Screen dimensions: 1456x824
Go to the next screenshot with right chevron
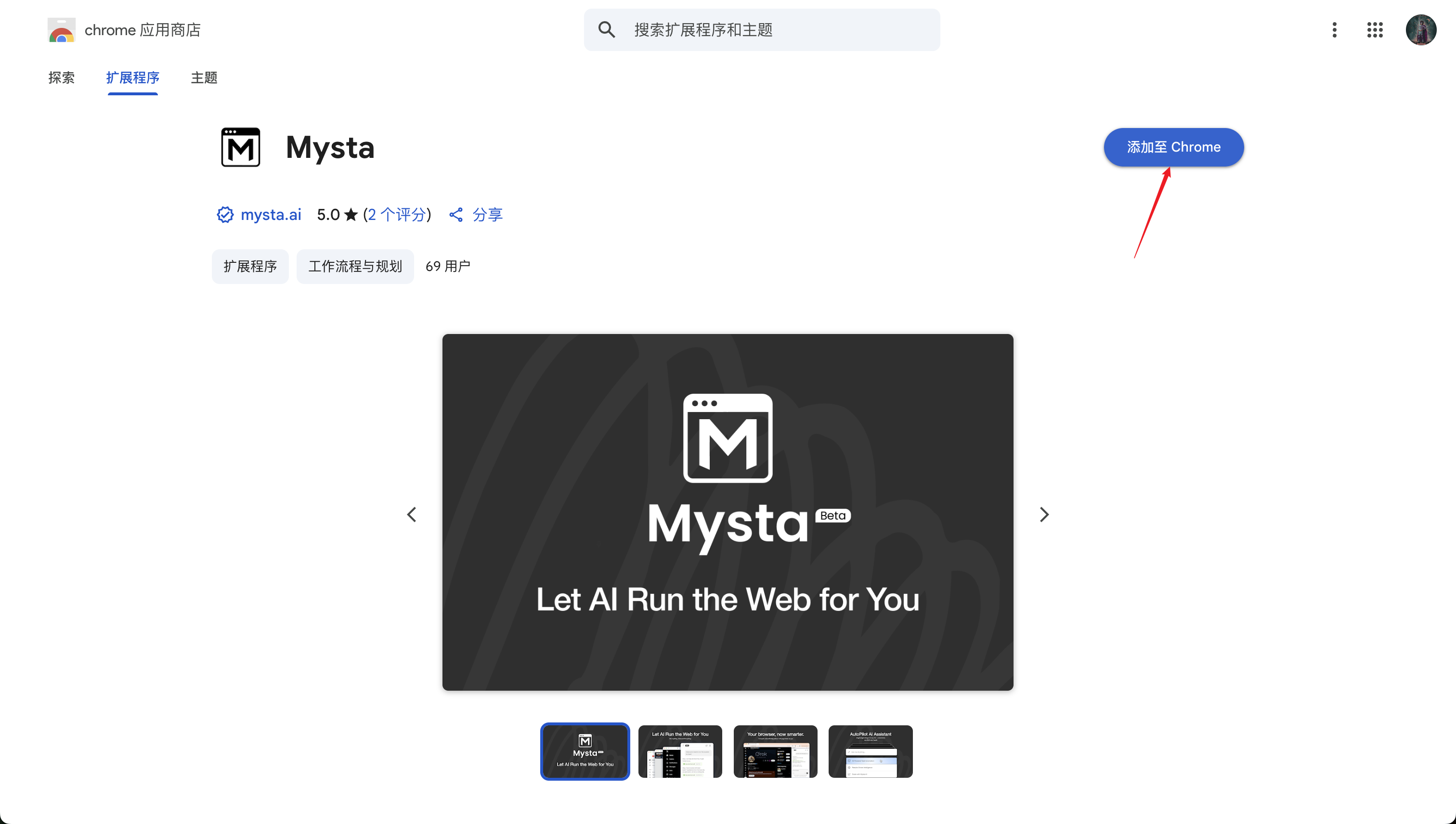[x=1044, y=515]
